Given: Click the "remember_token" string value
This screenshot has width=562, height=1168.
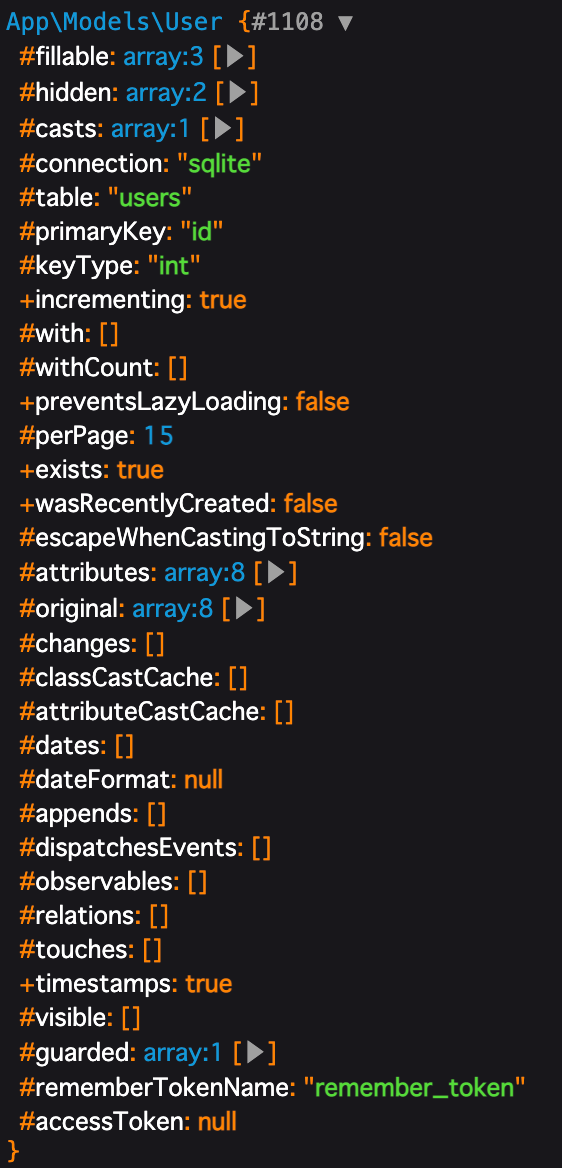Looking at the screenshot, I should click(414, 1088).
